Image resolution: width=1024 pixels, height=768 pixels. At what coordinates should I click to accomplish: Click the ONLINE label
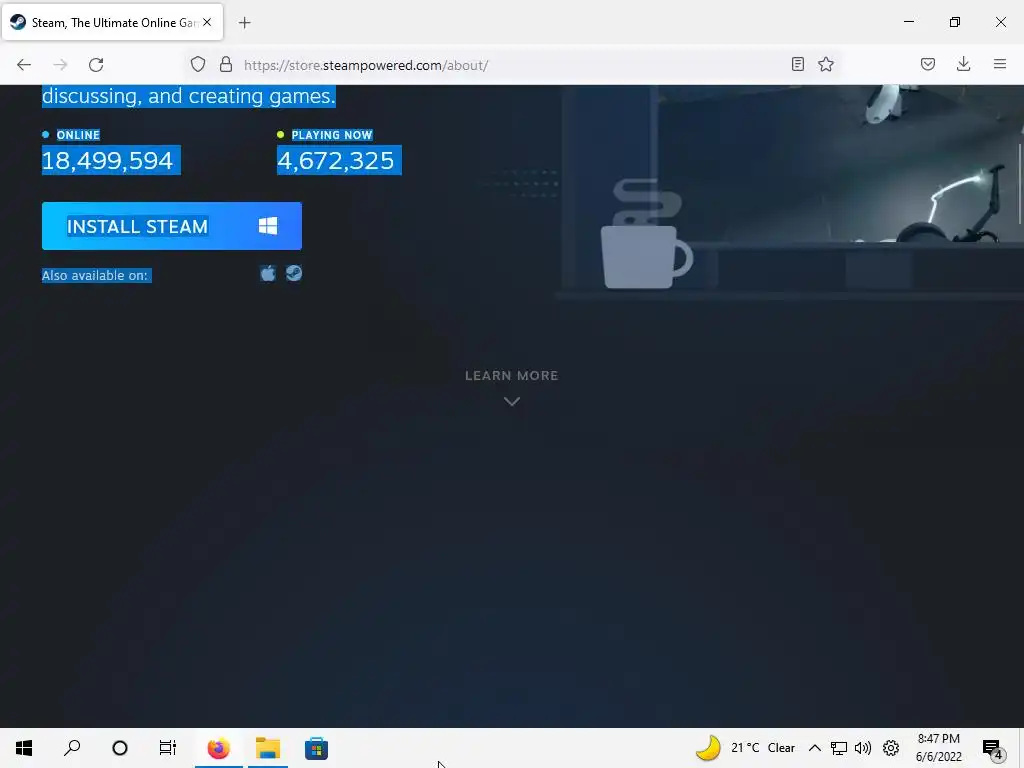pyautogui.click(x=78, y=135)
